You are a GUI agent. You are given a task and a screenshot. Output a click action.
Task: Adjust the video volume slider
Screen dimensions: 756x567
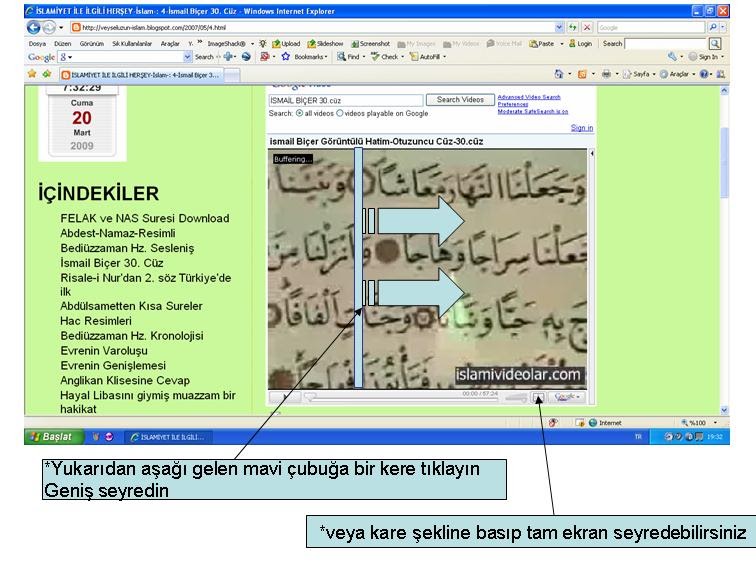tap(515, 398)
